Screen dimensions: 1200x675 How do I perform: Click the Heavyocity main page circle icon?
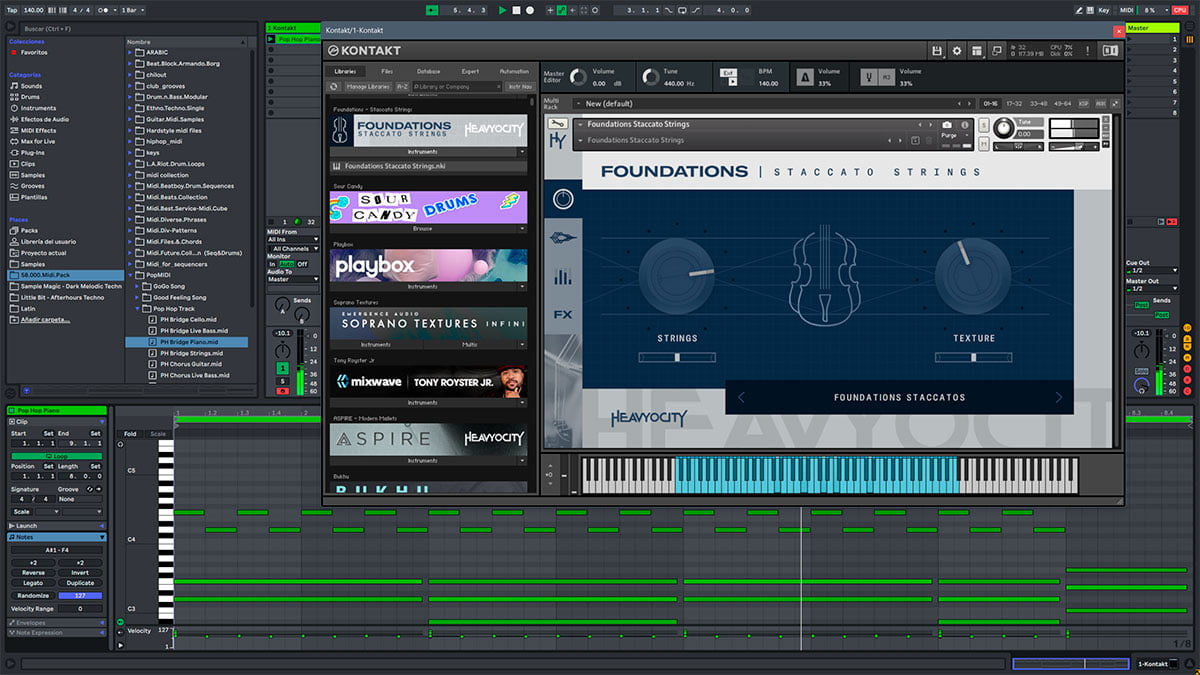click(x=563, y=198)
